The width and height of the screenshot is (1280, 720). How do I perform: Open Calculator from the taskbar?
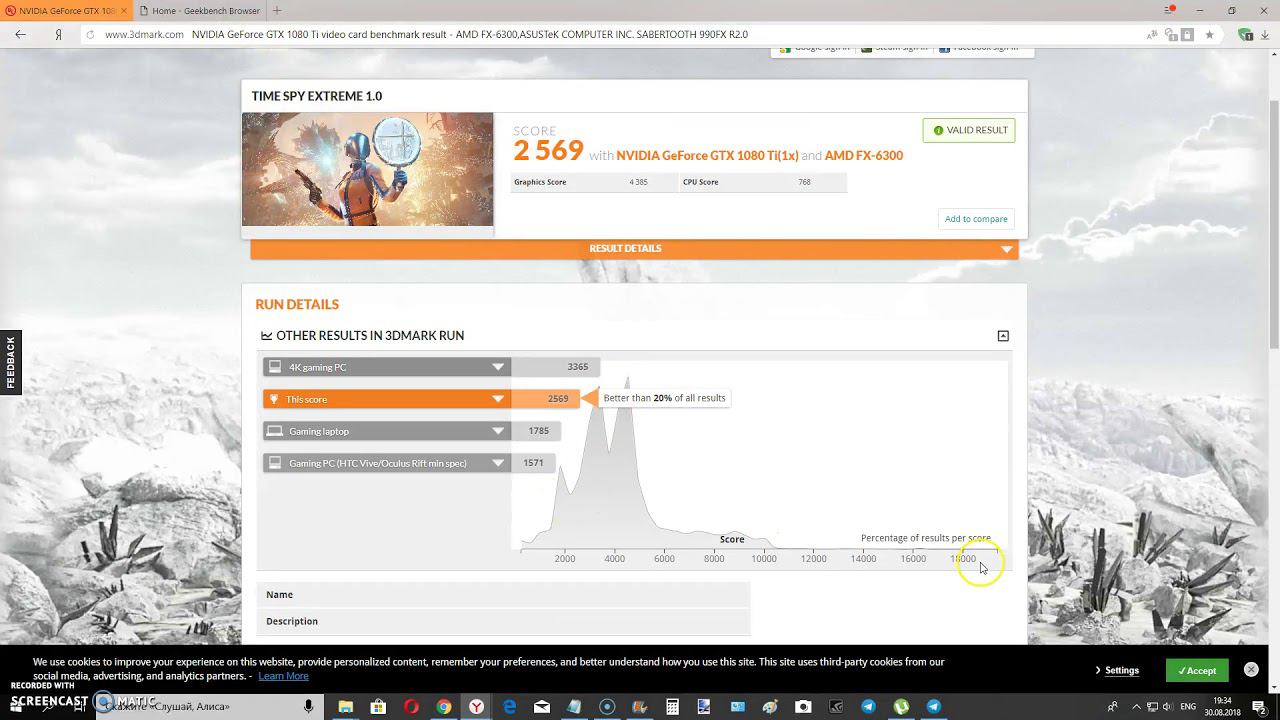click(672, 706)
